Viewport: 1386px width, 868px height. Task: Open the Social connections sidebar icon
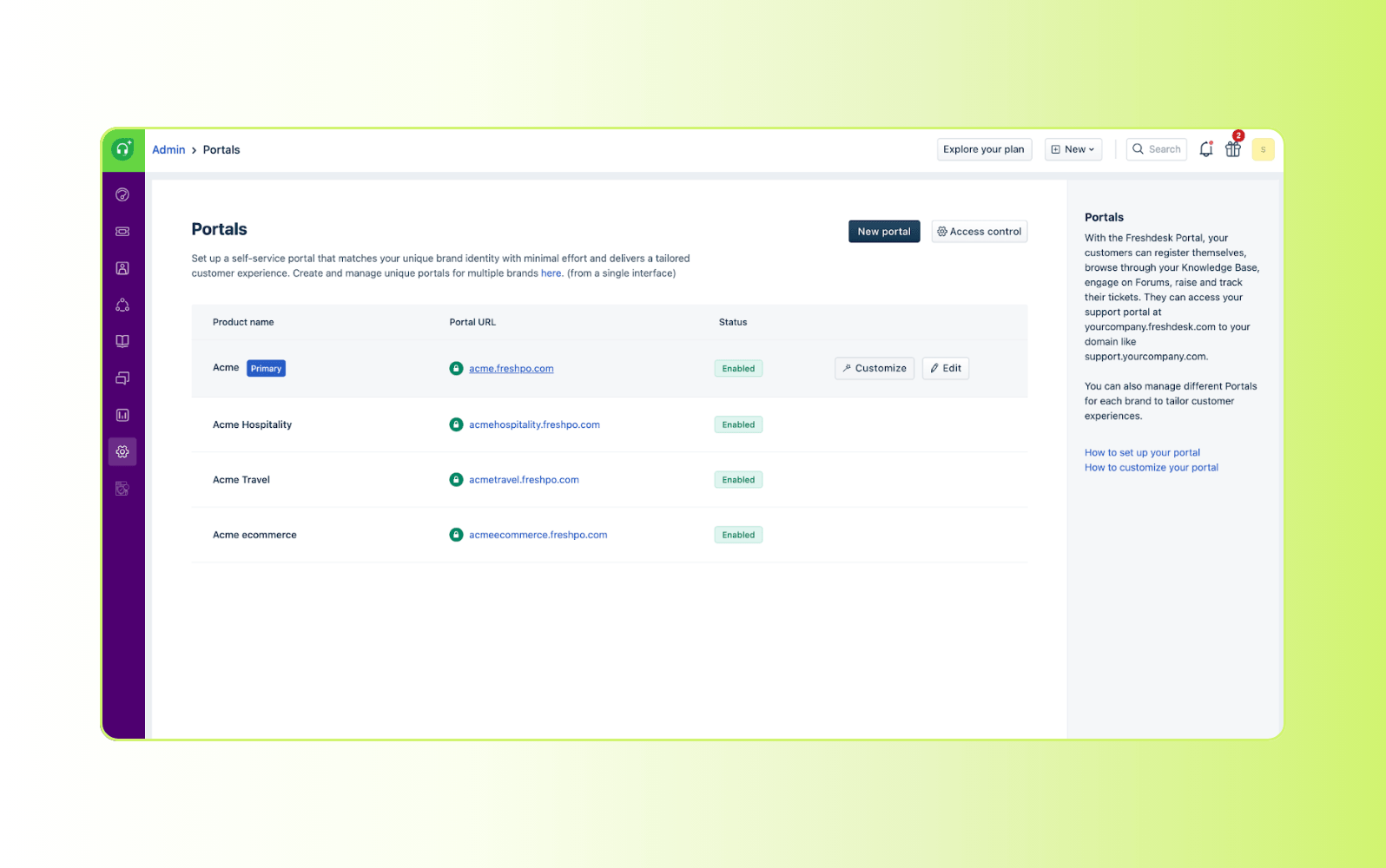click(x=122, y=305)
